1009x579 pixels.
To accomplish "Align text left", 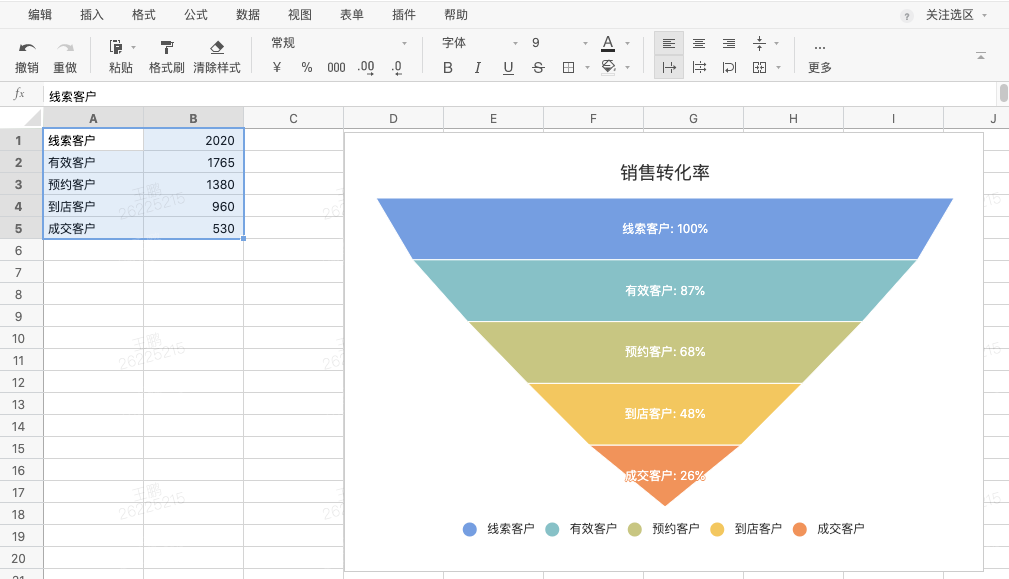I will [669, 44].
